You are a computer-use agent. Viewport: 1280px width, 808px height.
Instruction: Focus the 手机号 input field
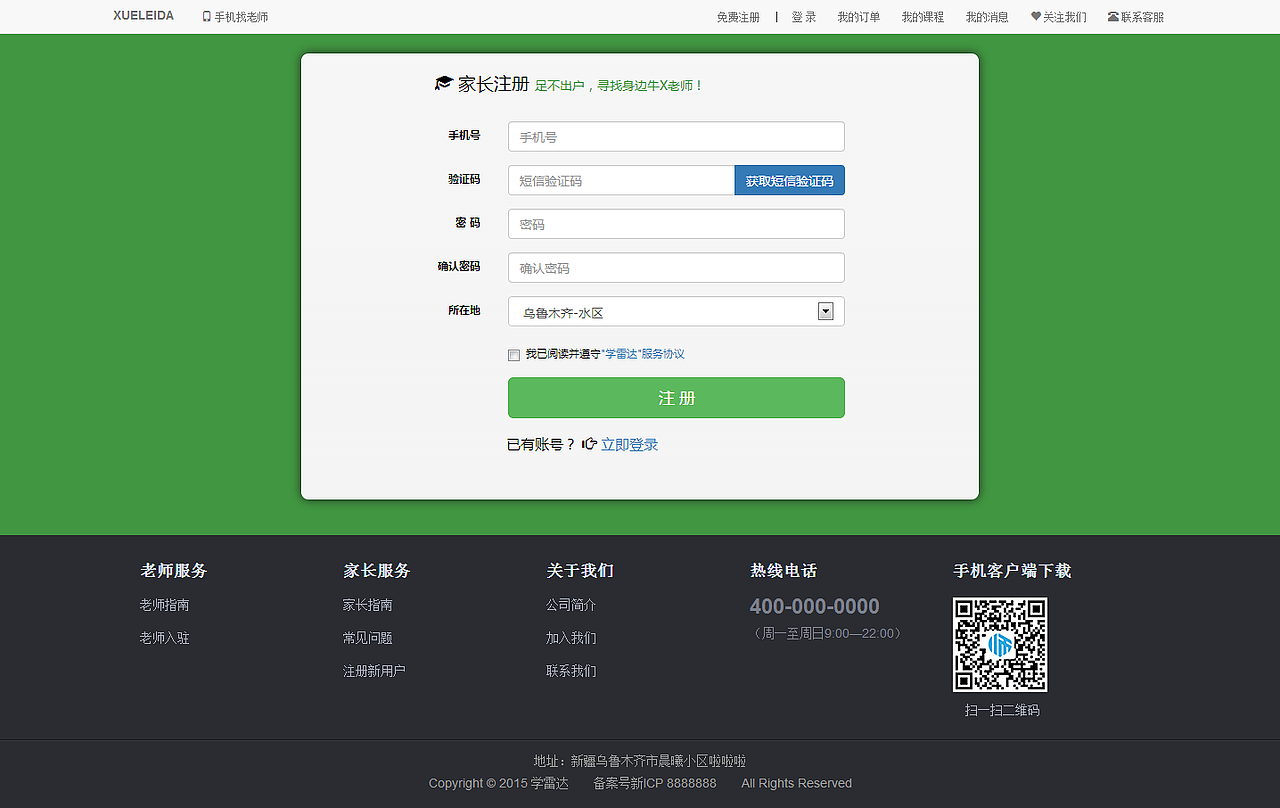(x=676, y=136)
